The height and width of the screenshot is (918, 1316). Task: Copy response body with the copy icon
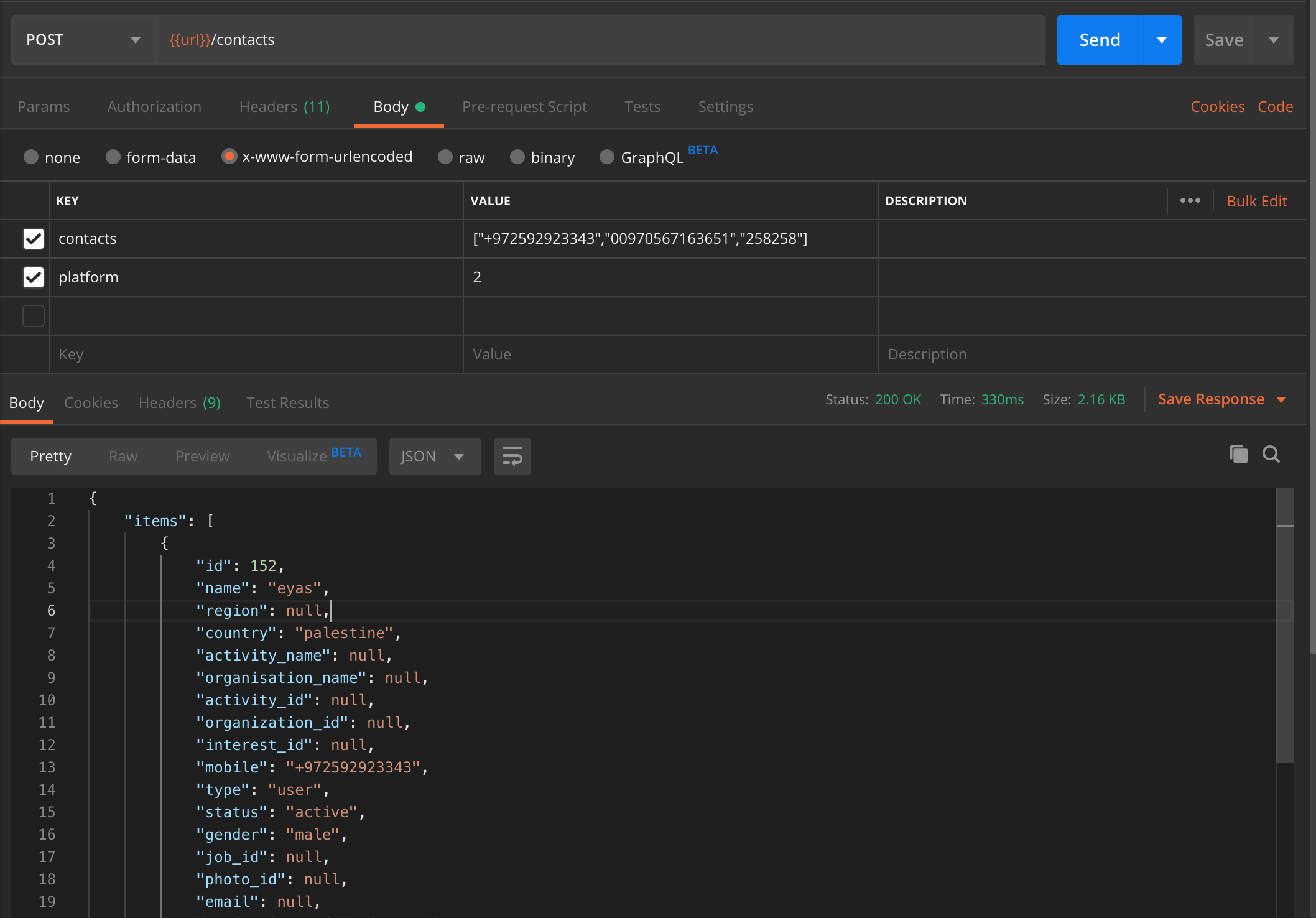click(1238, 455)
